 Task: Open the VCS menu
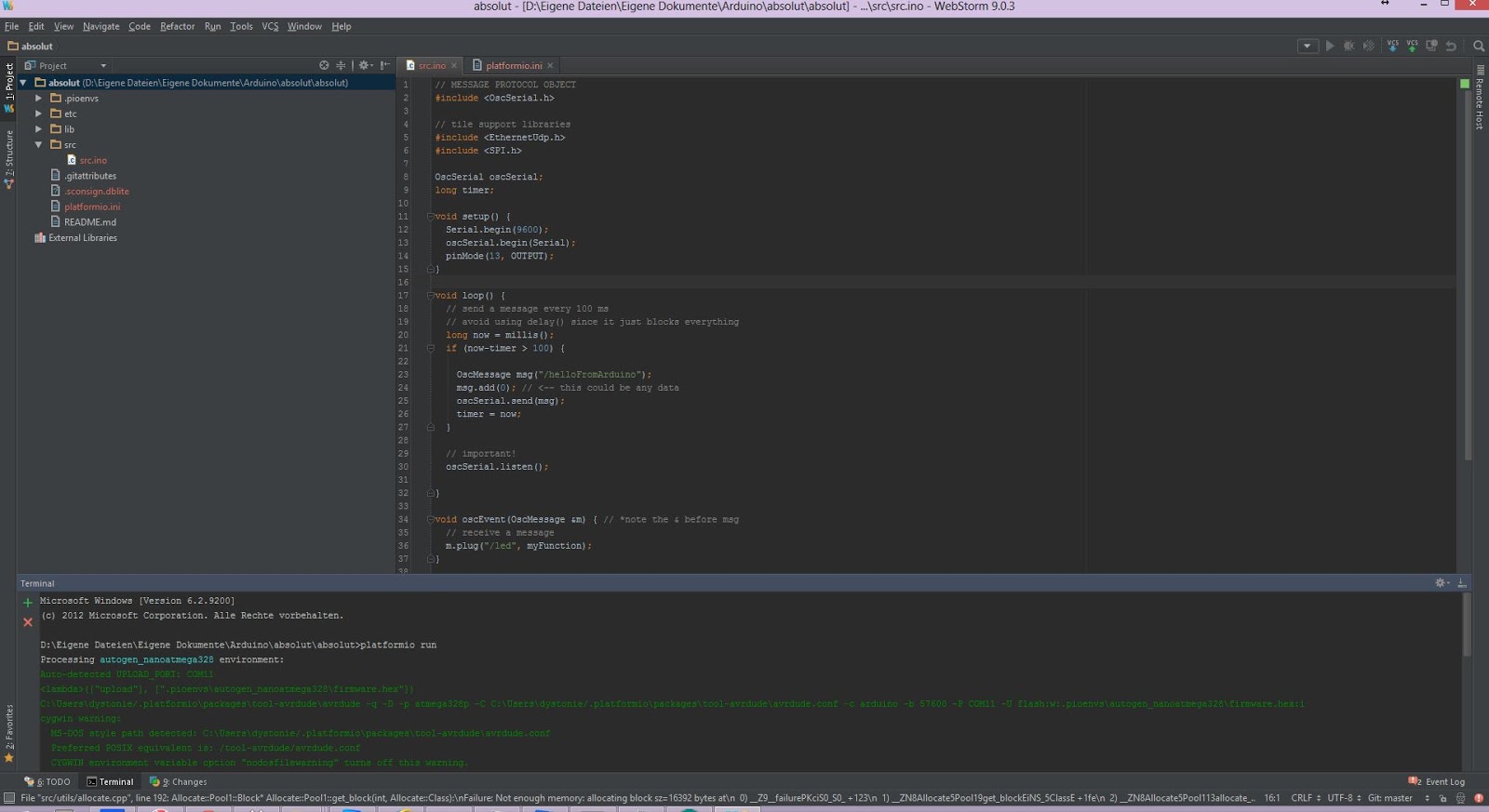[x=270, y=26]
